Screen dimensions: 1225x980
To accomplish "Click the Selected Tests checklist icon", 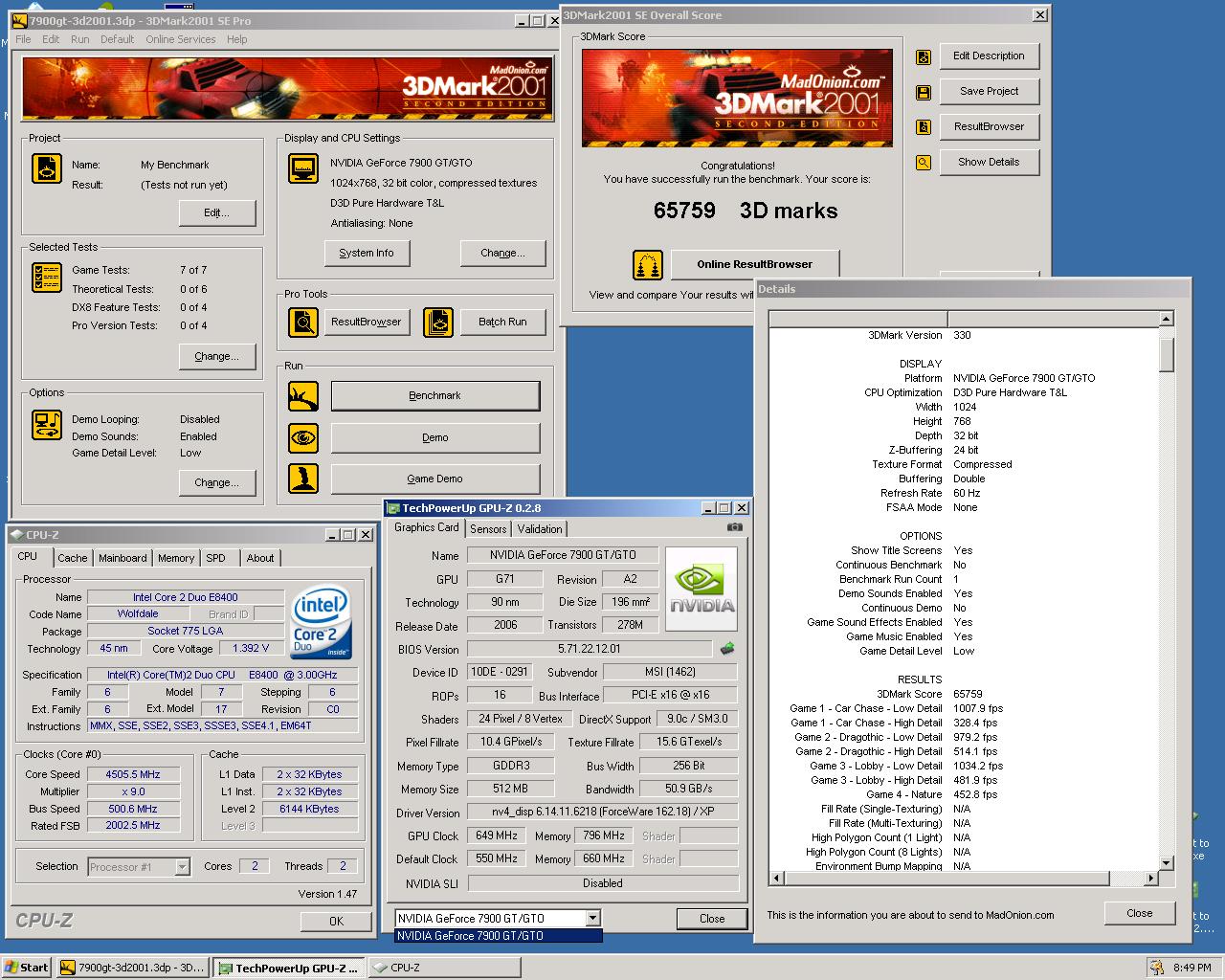I will 47,278.
